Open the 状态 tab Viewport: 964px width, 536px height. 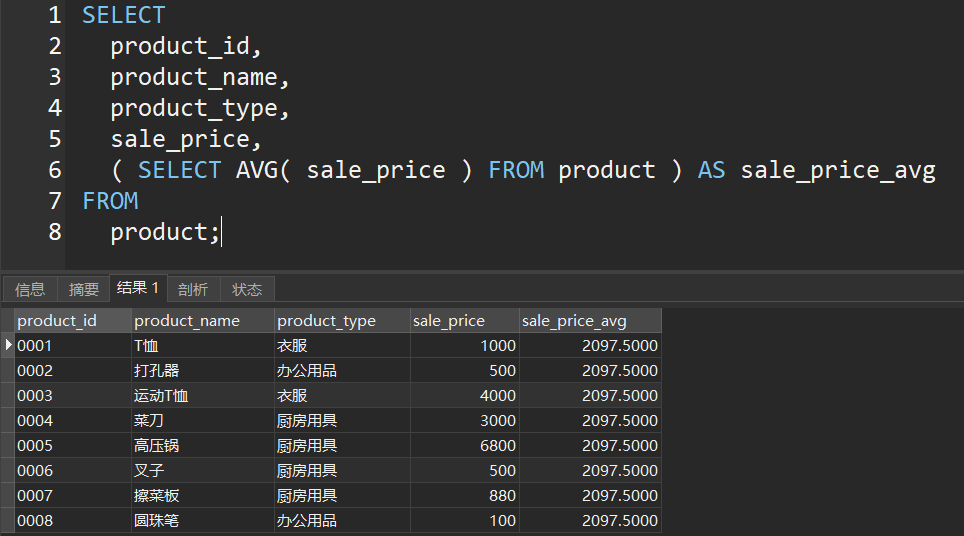pos(247,289)
